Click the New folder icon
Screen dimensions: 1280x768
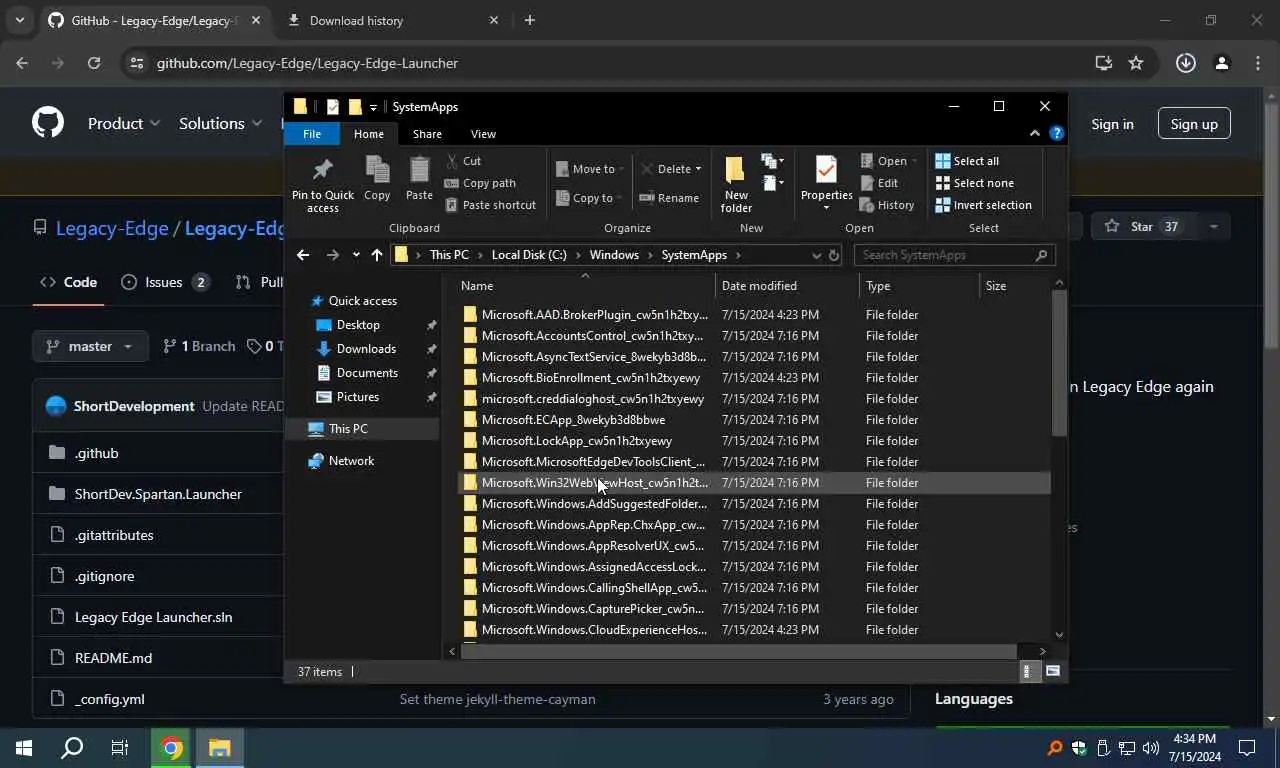pos(736,171)
